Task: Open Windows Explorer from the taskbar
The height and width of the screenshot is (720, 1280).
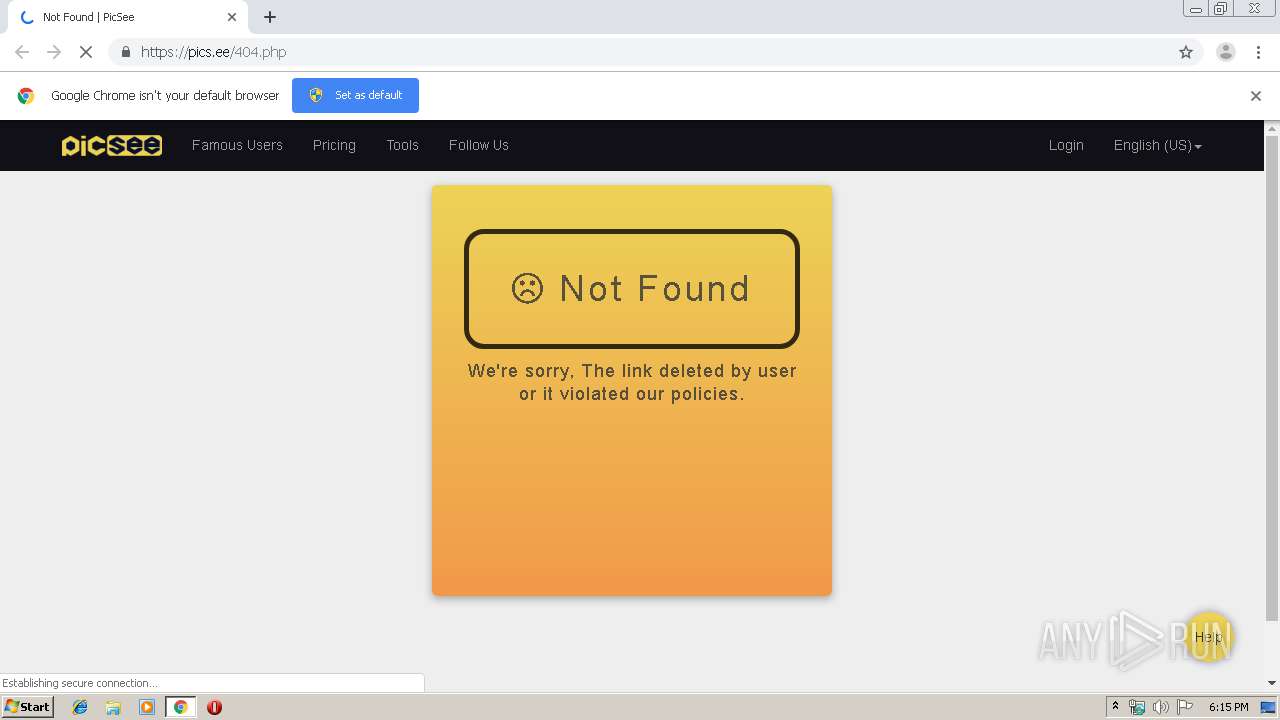Action: tap(113, 707)
